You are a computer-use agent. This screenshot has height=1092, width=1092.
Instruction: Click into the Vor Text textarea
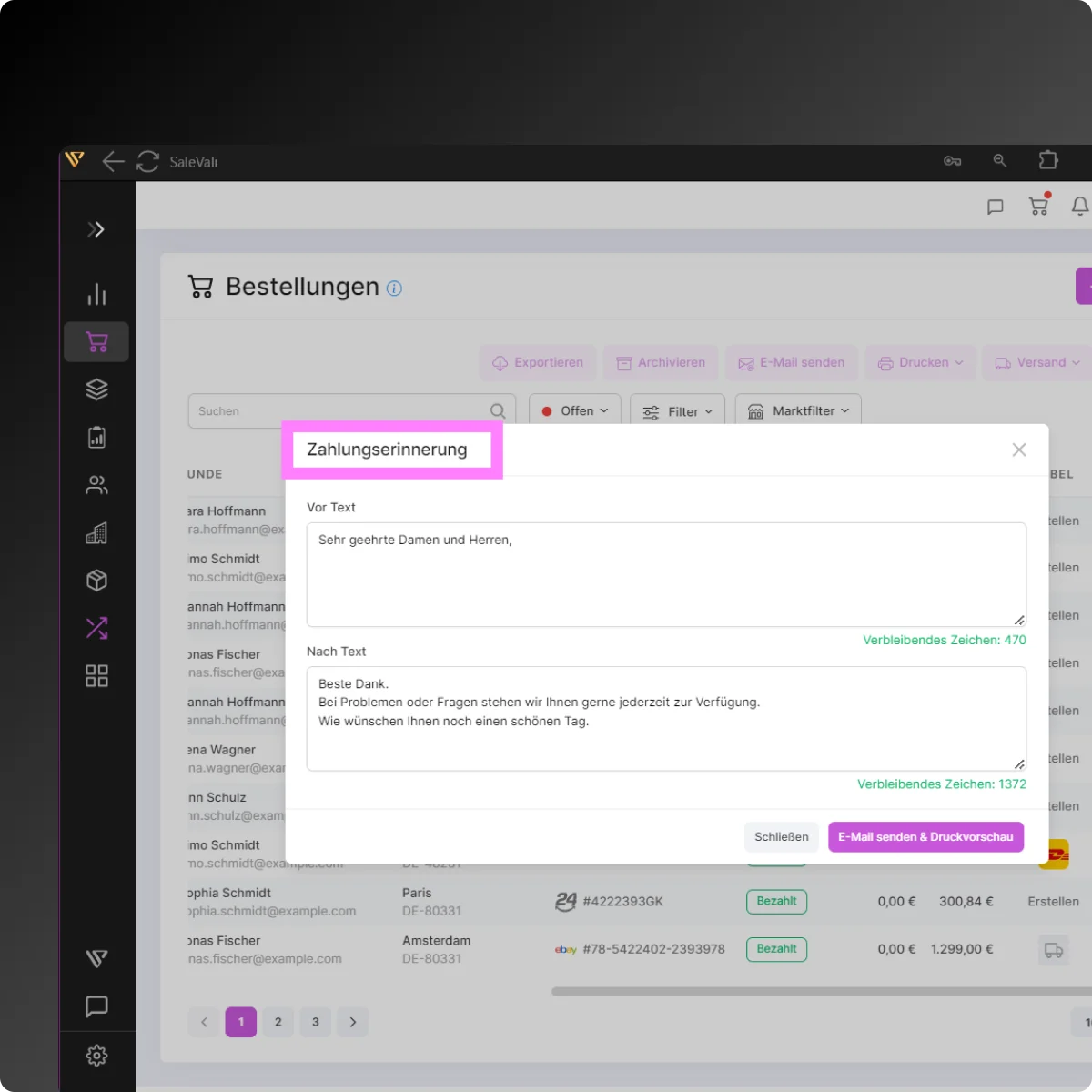coord(666,574)
